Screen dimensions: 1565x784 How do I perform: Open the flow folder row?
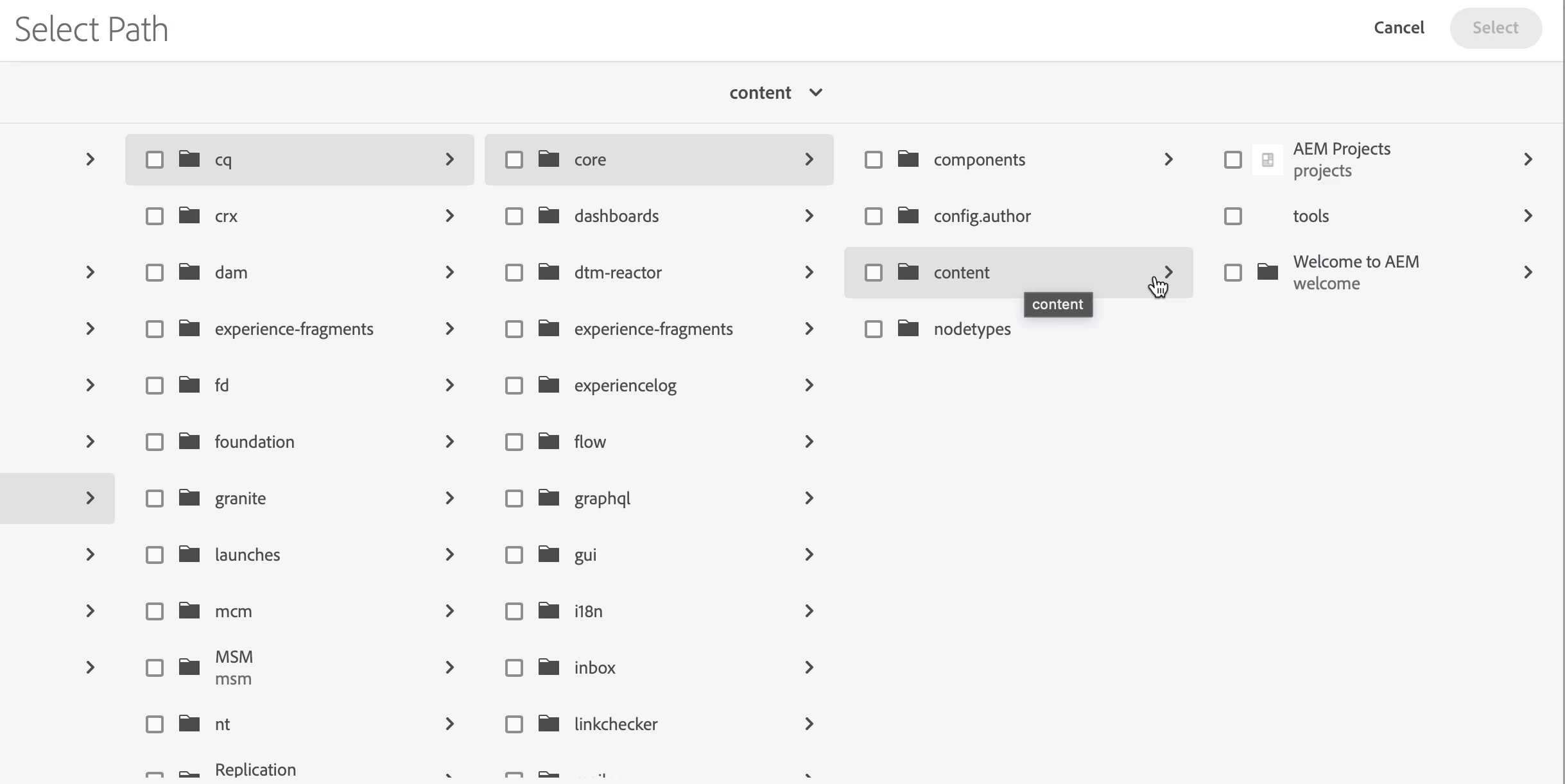[x=590, y=442]
